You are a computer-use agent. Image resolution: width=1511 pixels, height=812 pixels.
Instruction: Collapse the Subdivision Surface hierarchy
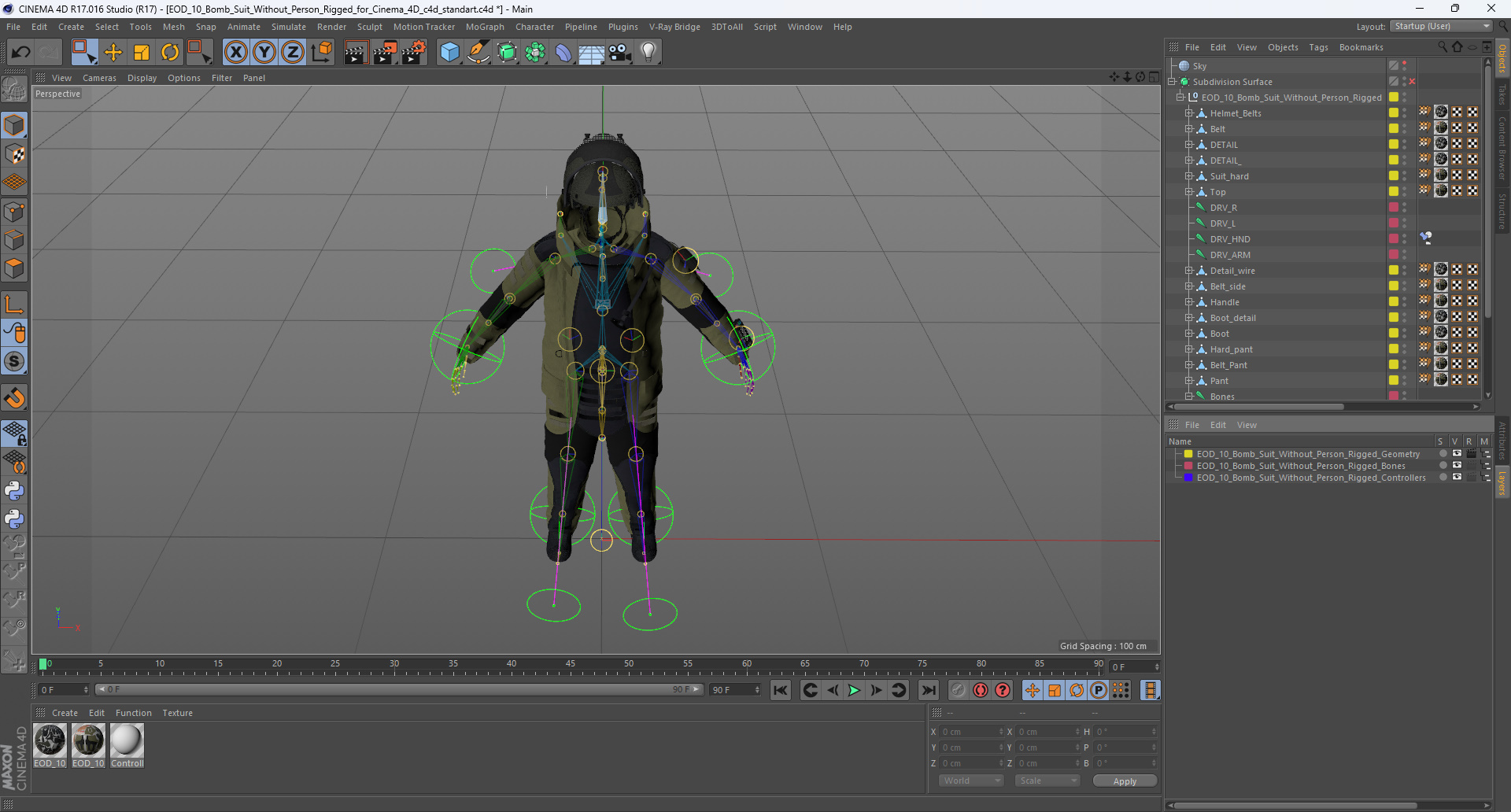[1172, 82]
